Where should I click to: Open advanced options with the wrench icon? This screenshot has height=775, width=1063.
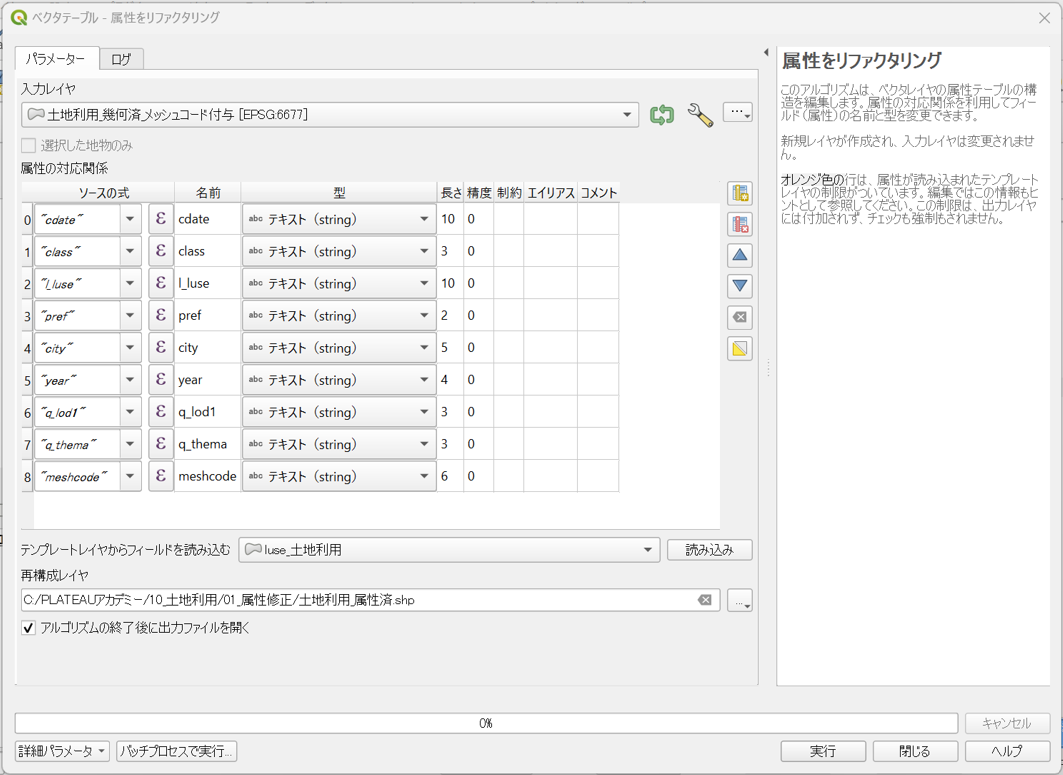[700, 115]
